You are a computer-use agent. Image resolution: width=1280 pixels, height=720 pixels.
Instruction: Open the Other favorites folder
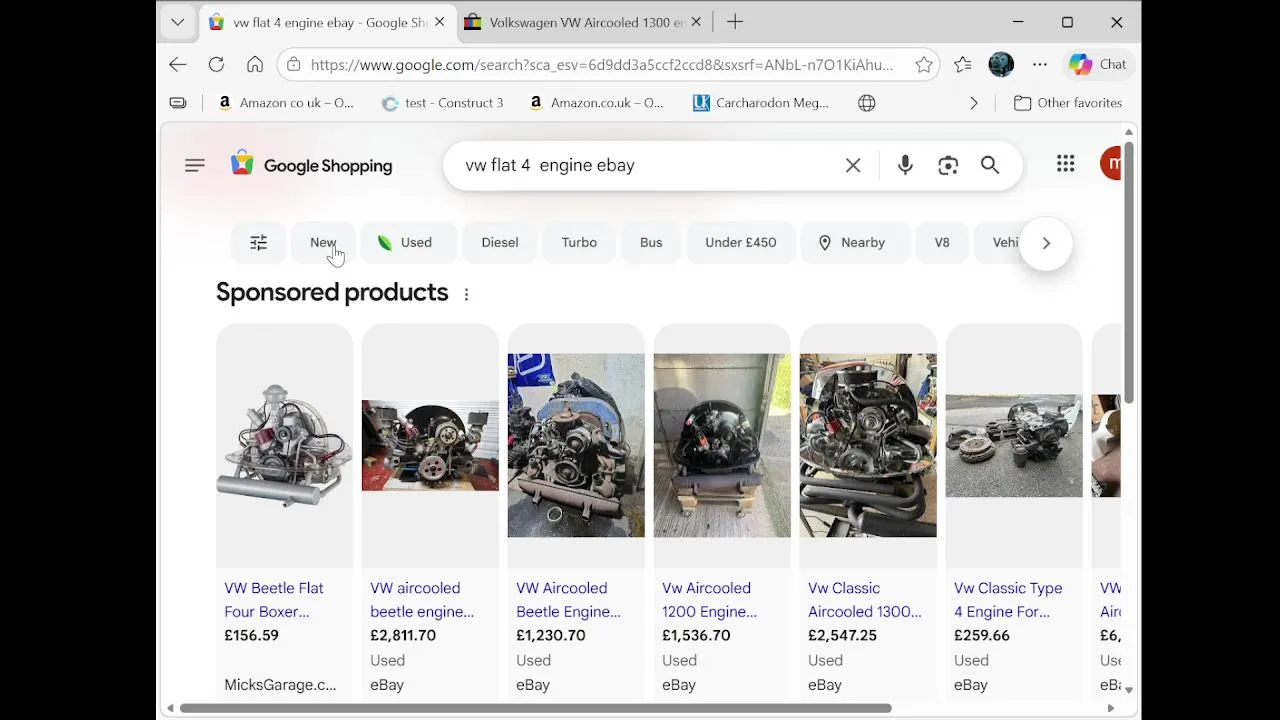tap(1068, 103)
